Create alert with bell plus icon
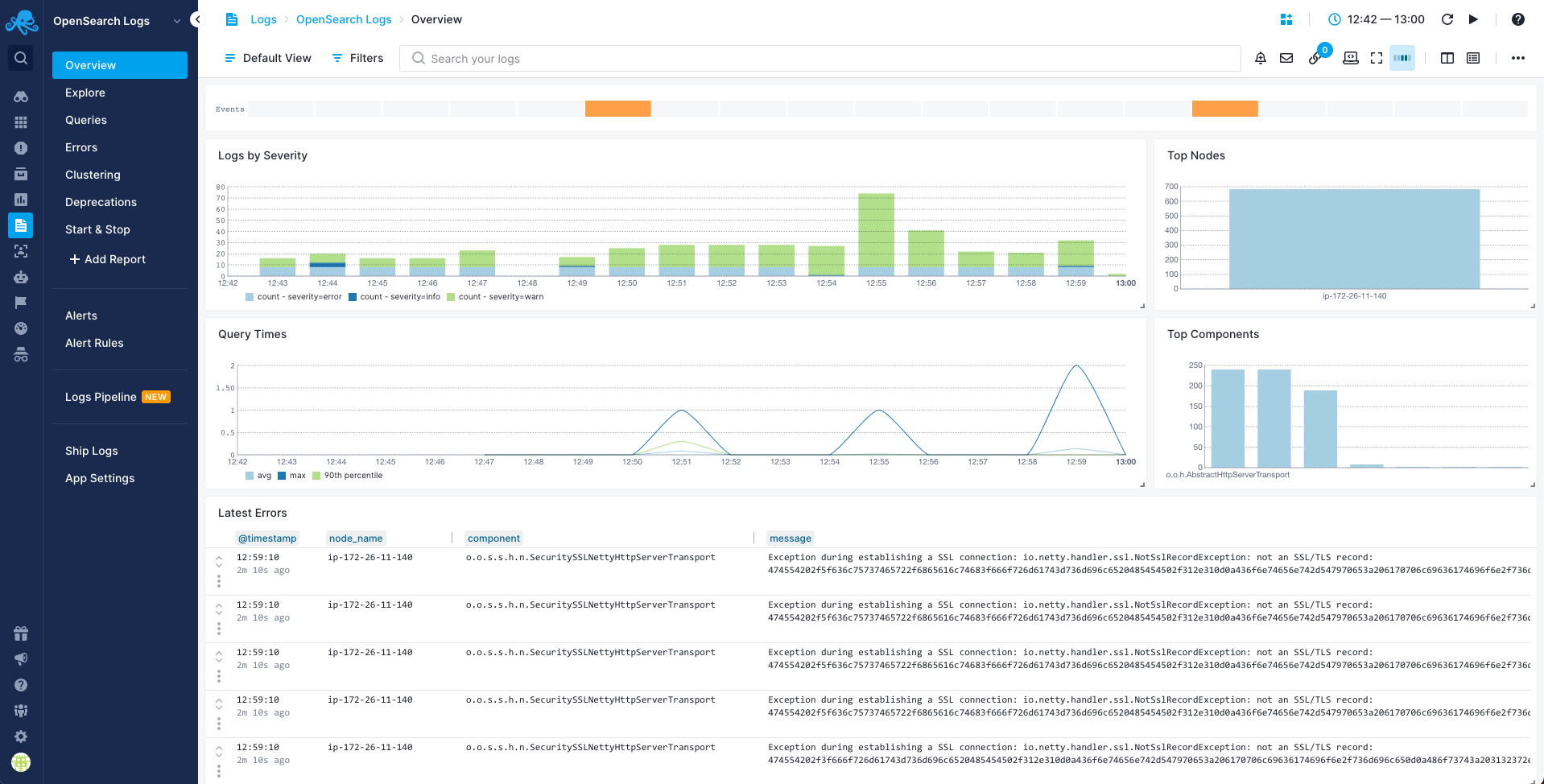Image resolution: width=1544 pixels, height=784 pixels. point(1261,58)
